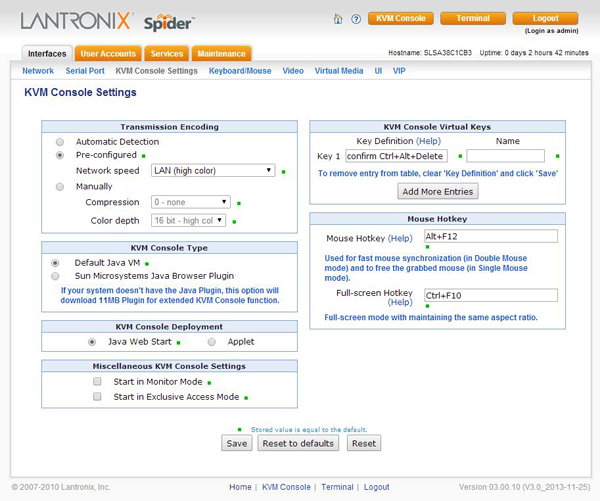Click the question mark help icon

click(x=356, y=19)
